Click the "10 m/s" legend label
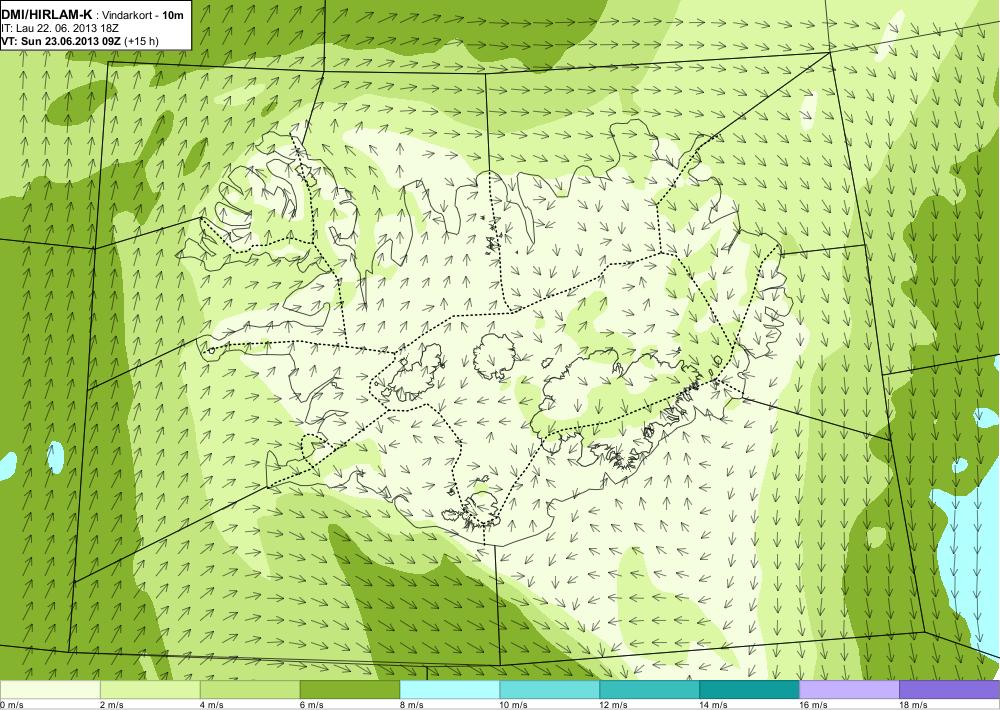This screenshot has height=710, width=1000. click(514, 705)
